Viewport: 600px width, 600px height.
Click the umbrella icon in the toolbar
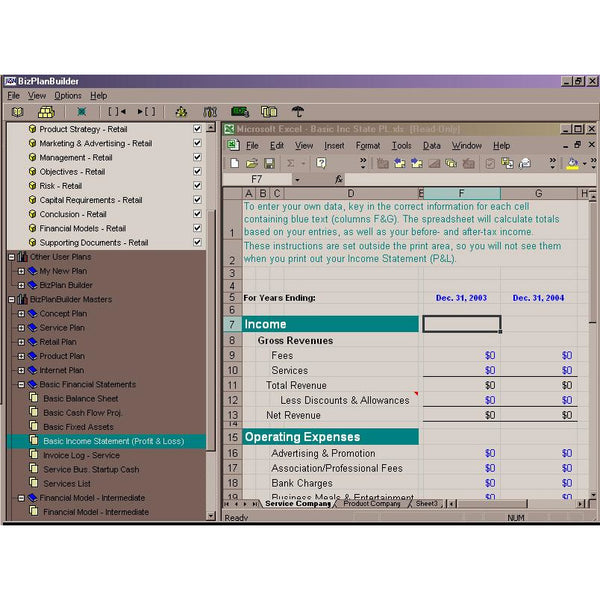[x=297, y=112]
